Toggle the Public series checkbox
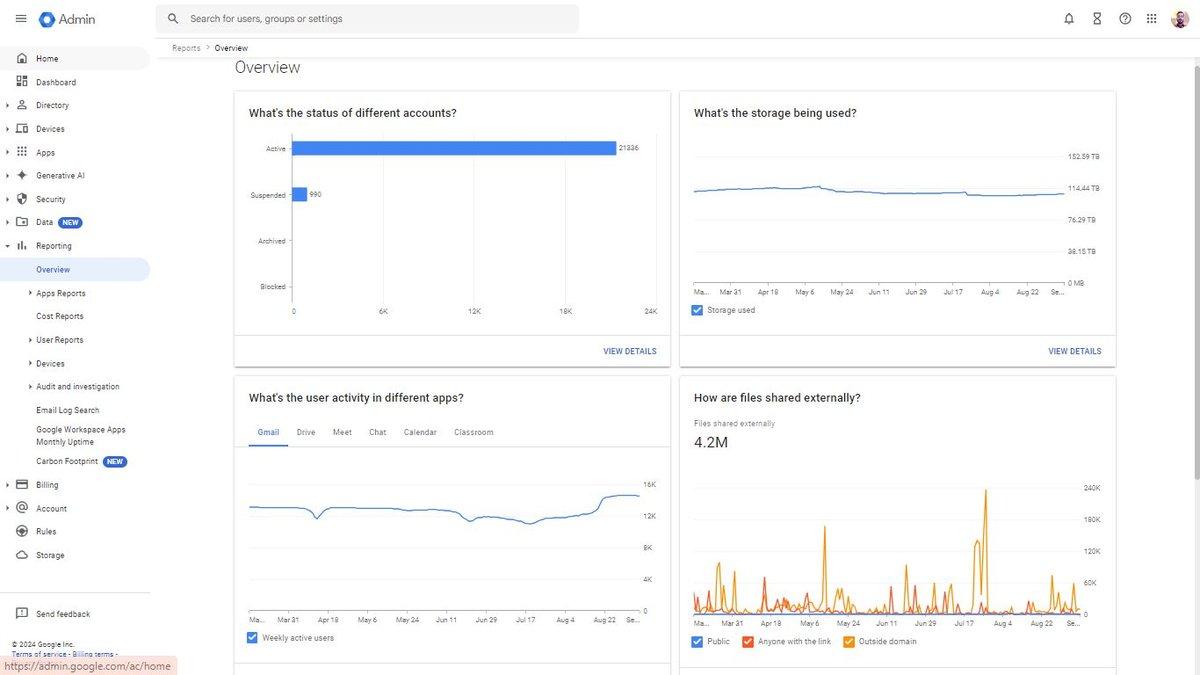The image size is (1200, 675). click(697, 642)
